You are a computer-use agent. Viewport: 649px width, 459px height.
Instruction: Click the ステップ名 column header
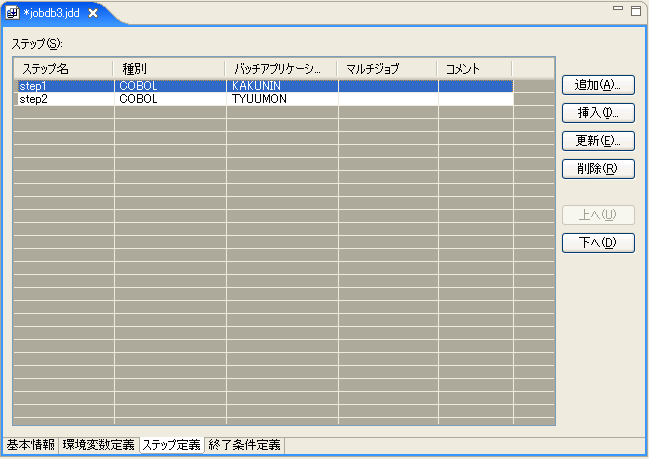coord(63,69)
